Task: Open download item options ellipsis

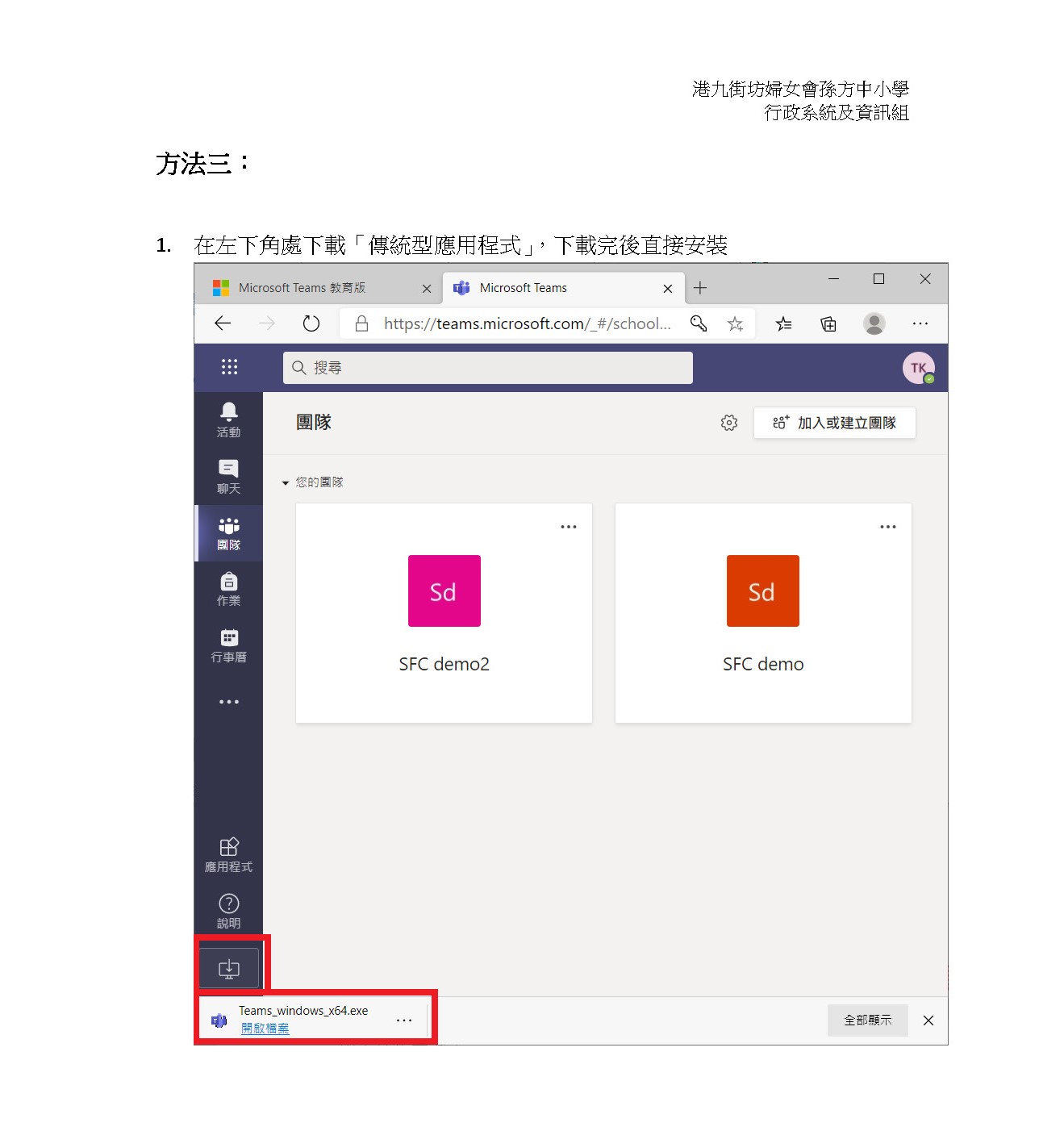Action: tap(404, 1020)
